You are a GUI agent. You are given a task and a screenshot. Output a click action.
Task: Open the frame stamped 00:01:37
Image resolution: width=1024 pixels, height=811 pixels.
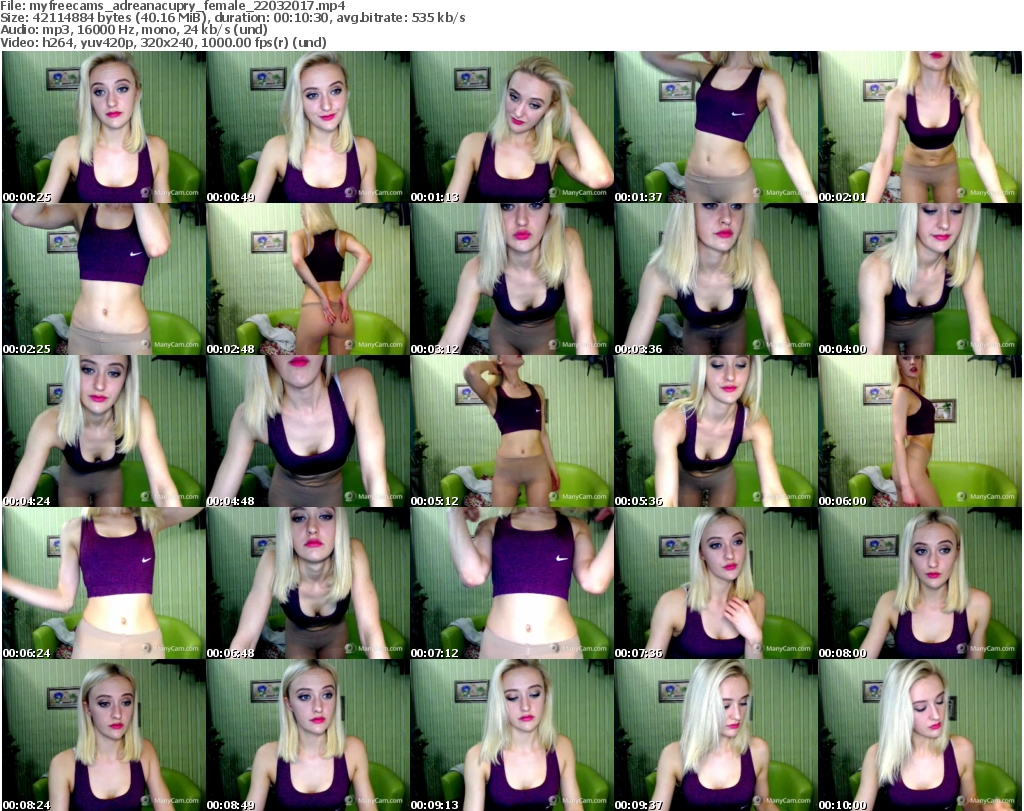716,127
